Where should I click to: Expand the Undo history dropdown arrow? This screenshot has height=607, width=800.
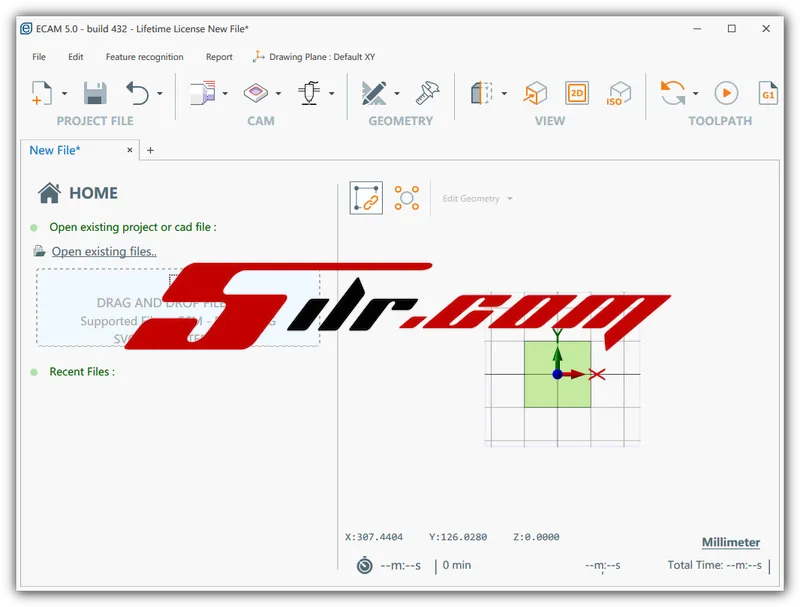pyautogui.click(x=160, y=93)
